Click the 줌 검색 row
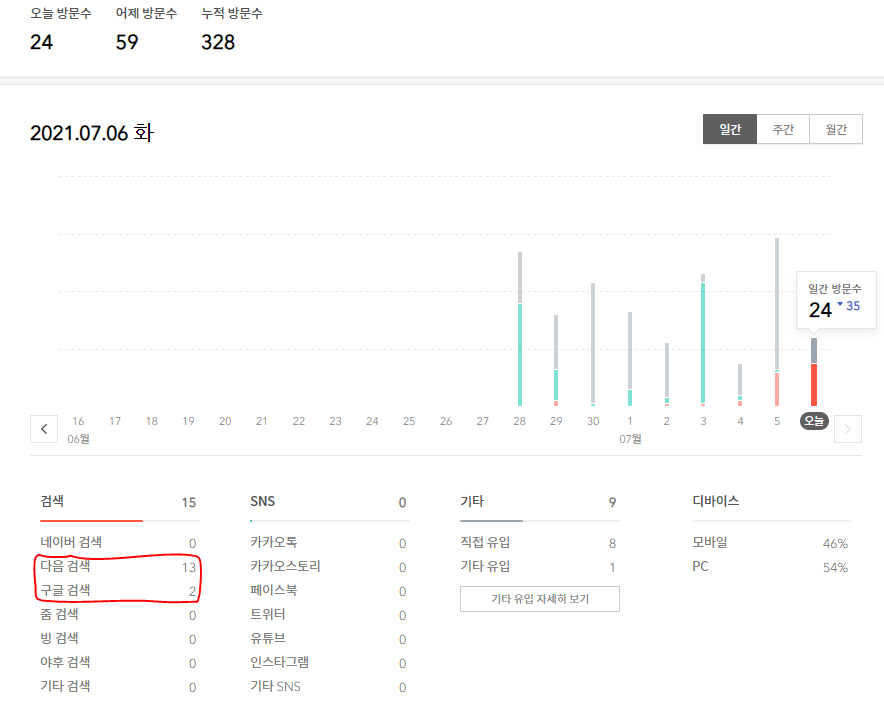The image size is (884, 711). (x=119, y=615)
